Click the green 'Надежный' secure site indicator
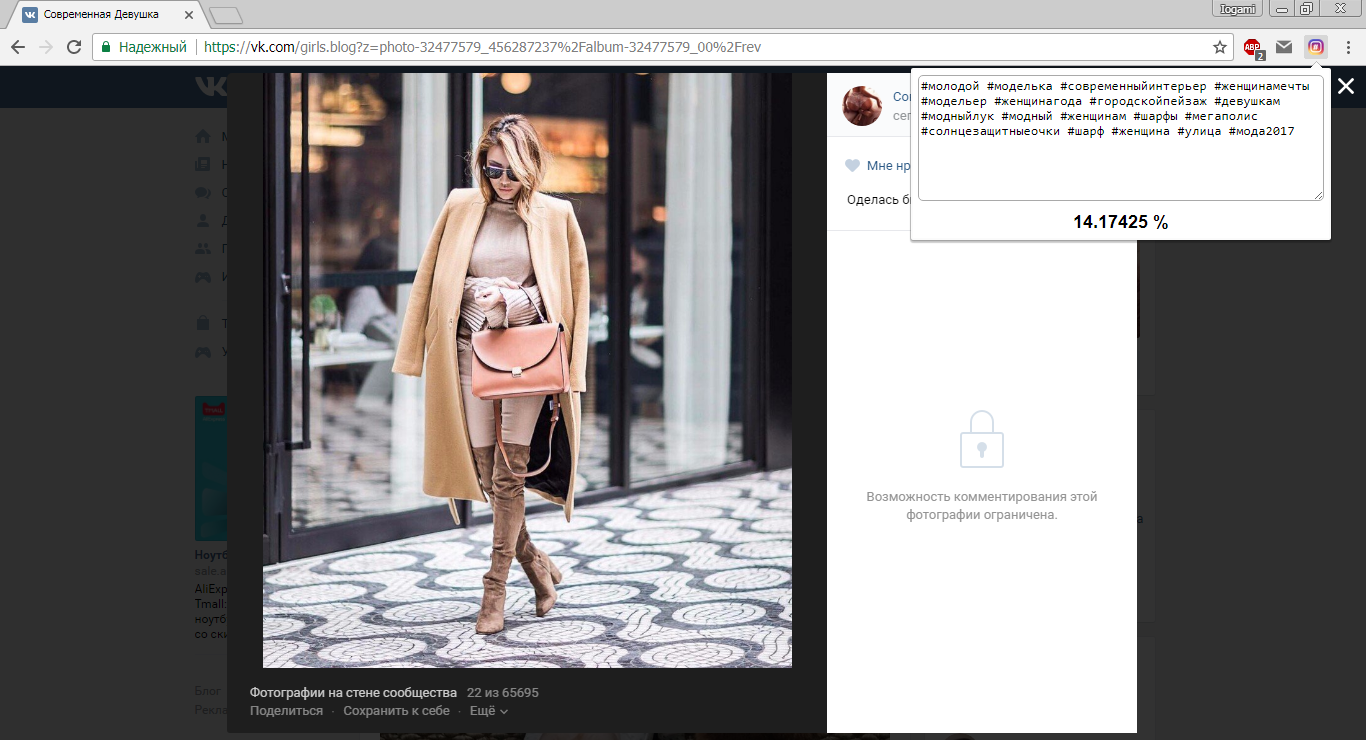This screenshot has width=1366, height=740. [x=144, y=47]
